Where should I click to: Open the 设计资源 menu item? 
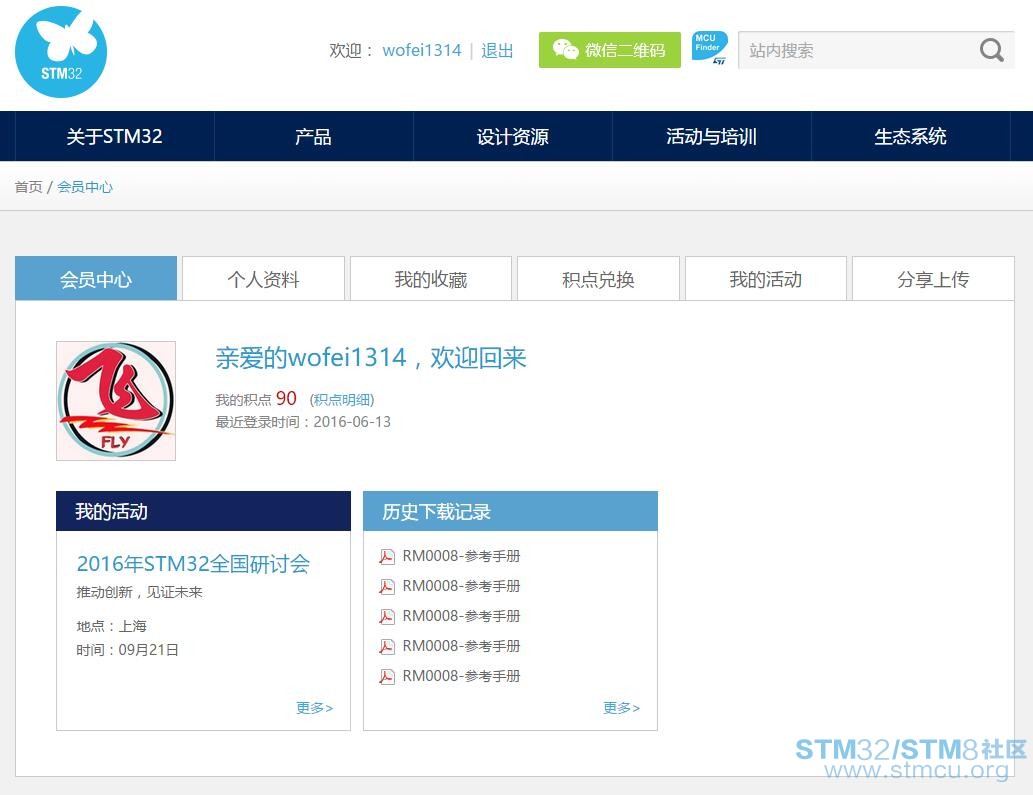pyautogui.click(x=513, y=136)
